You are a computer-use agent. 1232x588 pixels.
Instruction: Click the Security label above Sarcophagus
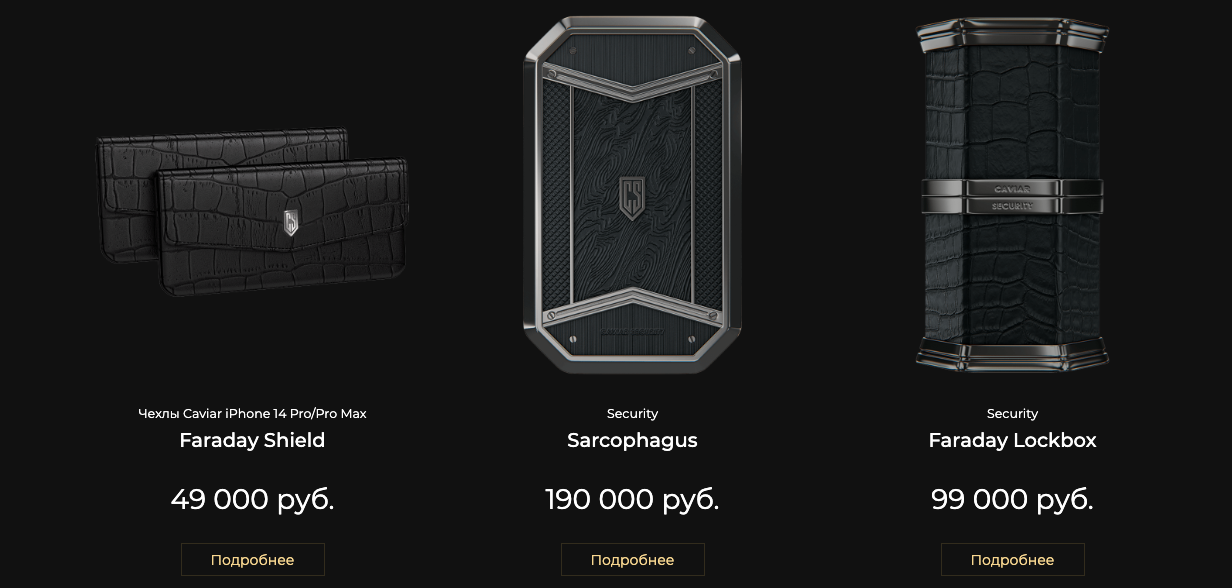point(632,413)
